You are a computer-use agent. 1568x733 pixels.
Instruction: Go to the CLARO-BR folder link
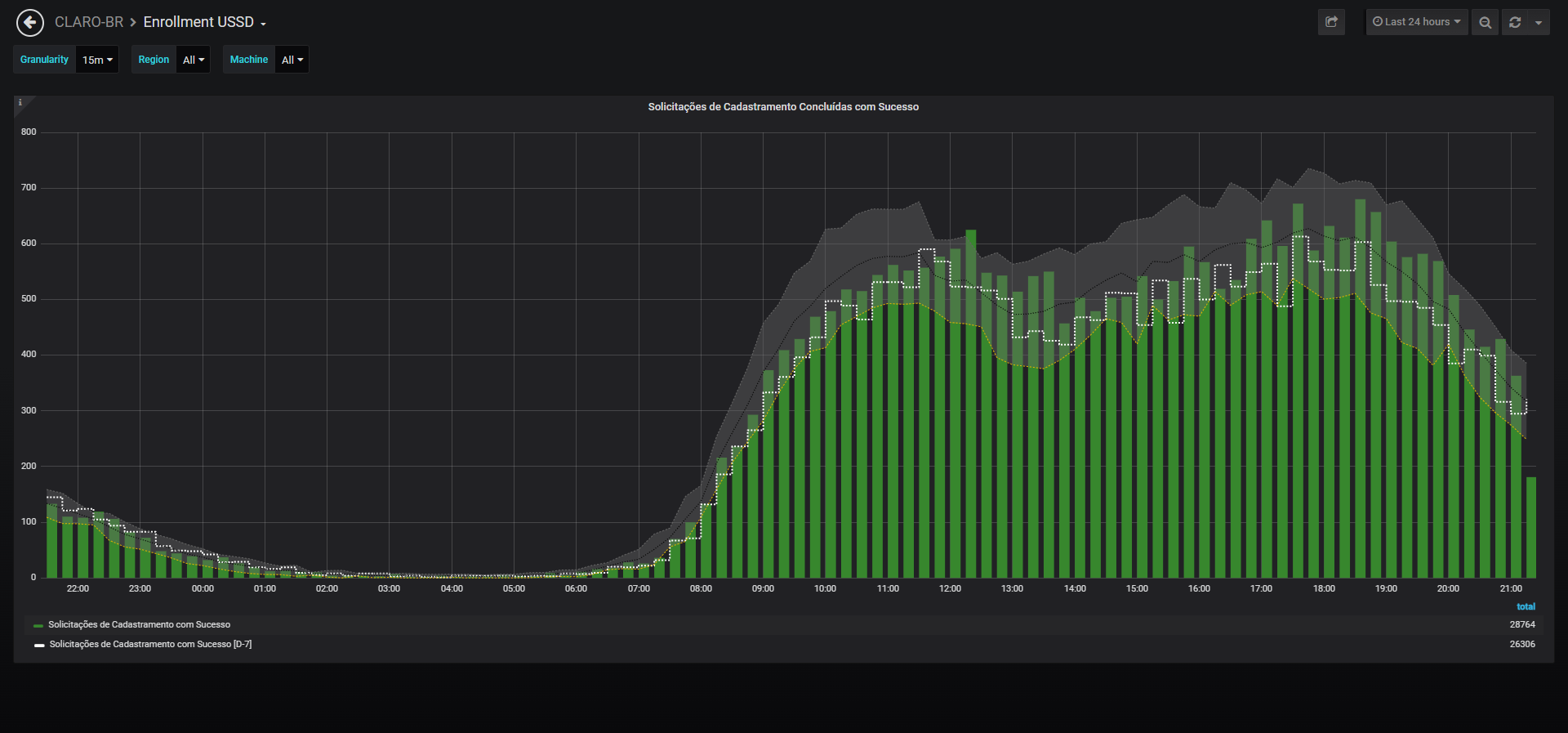click(x=89, y=22)
